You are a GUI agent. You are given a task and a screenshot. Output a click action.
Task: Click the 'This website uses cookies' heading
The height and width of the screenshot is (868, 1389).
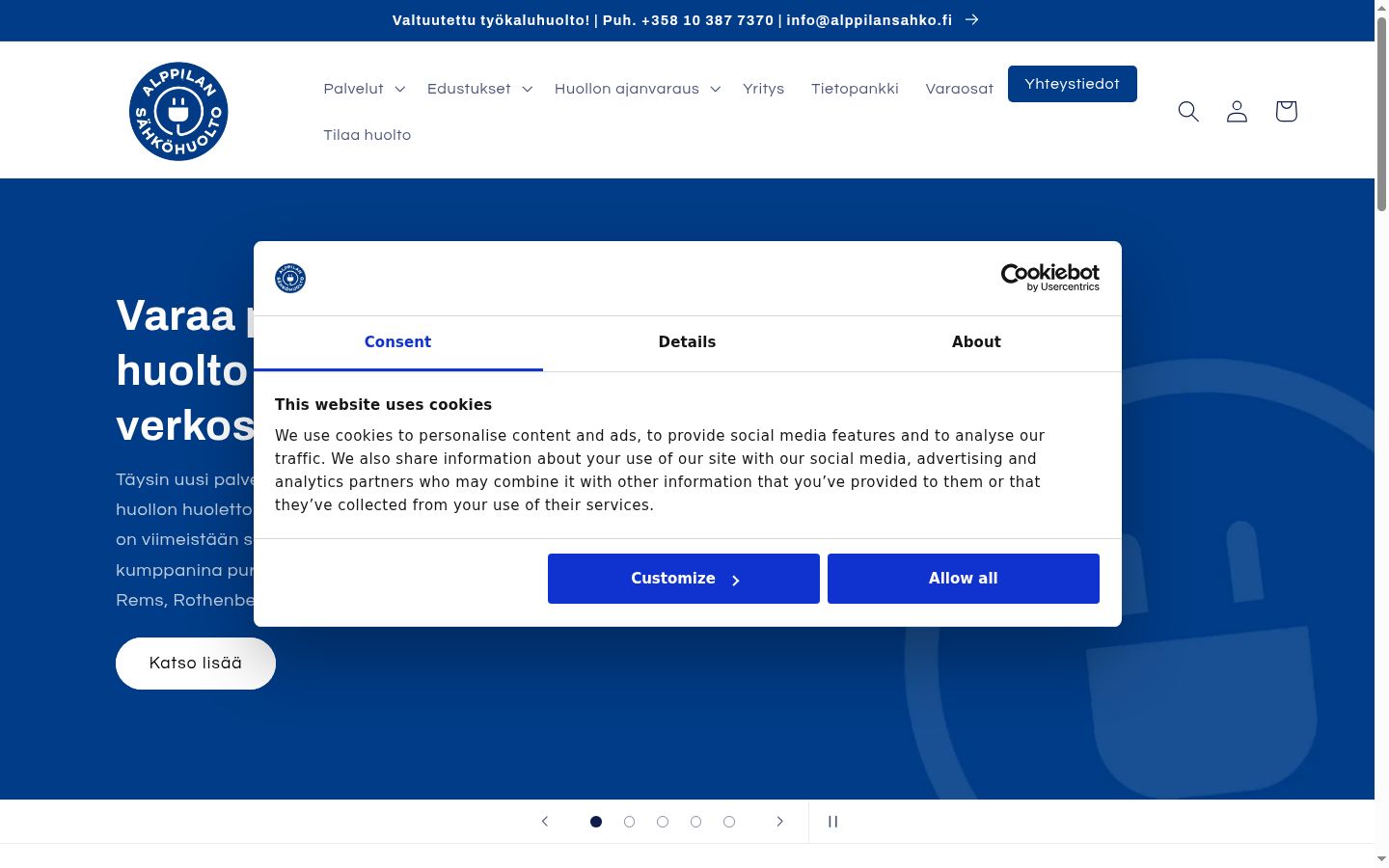383,405
